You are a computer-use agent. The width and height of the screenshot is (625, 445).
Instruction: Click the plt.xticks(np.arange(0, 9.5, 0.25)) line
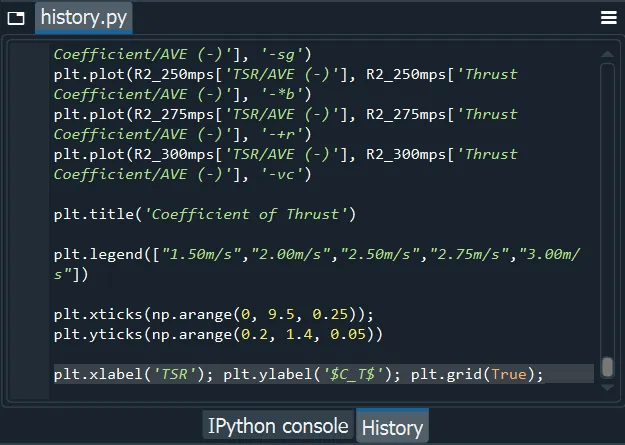click(x=214, y=314)
